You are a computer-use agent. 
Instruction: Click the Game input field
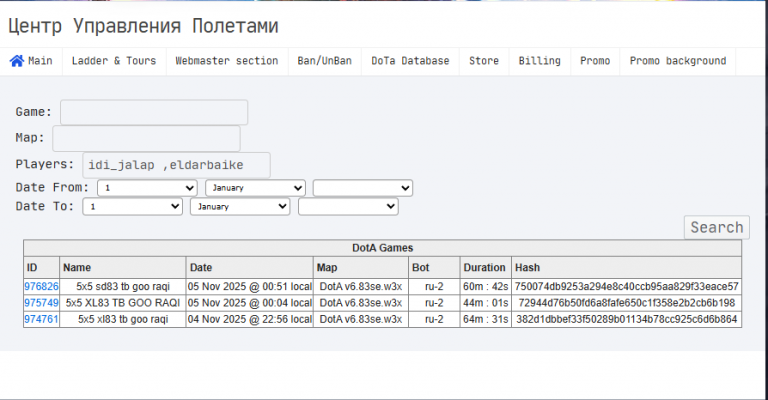click(x=154, y=113)
